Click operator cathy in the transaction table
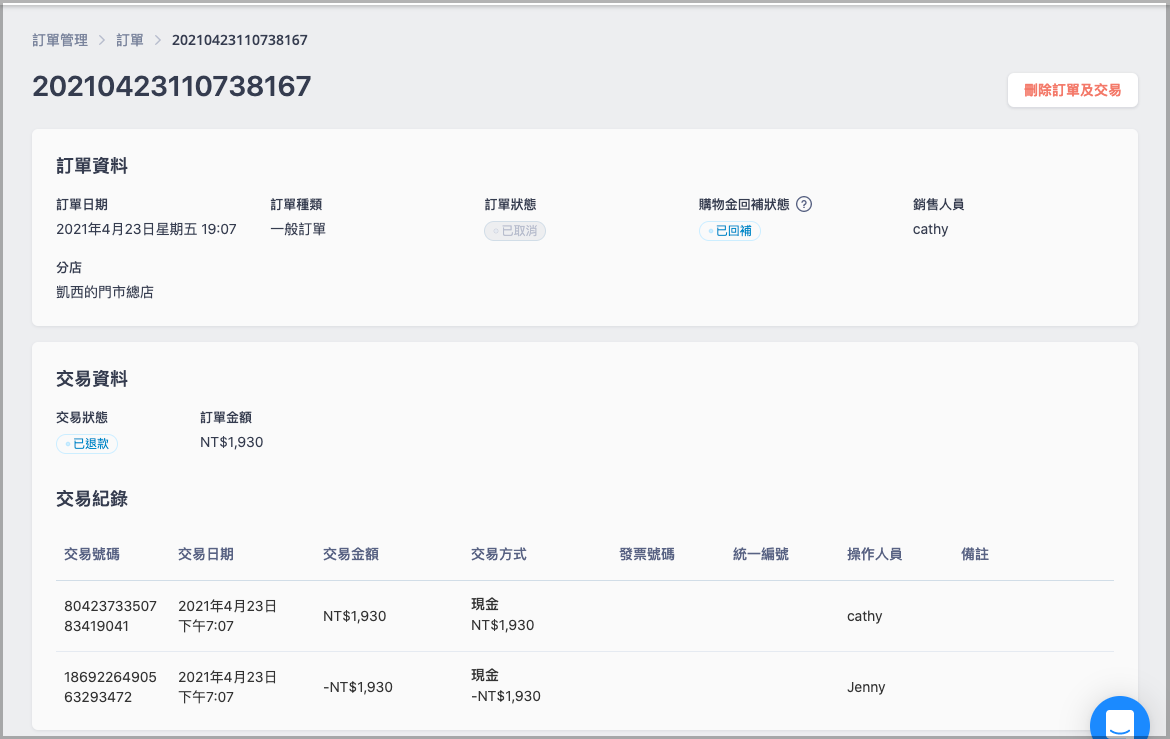 [864, 616]
